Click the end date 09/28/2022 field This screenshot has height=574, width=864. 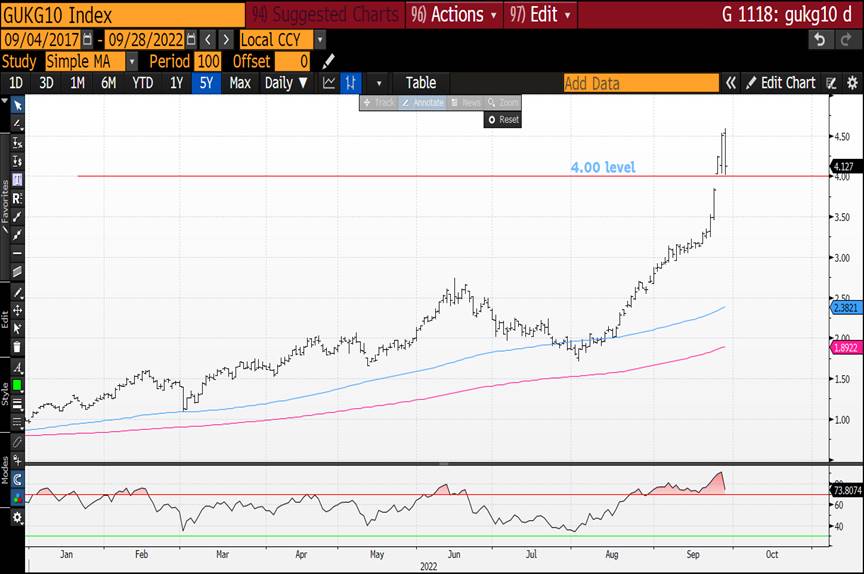point(145,40)
